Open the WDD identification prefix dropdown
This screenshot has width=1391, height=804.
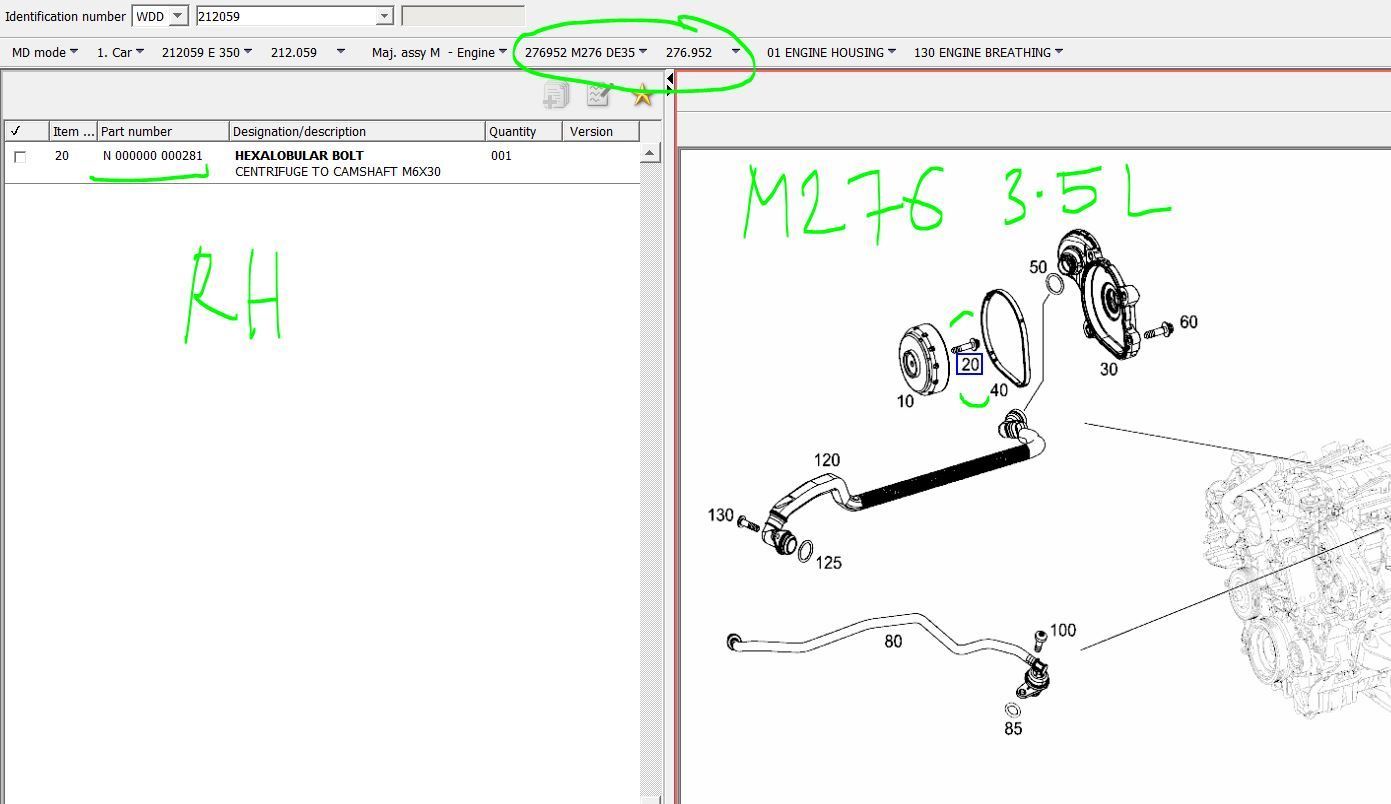pos(177,16)
